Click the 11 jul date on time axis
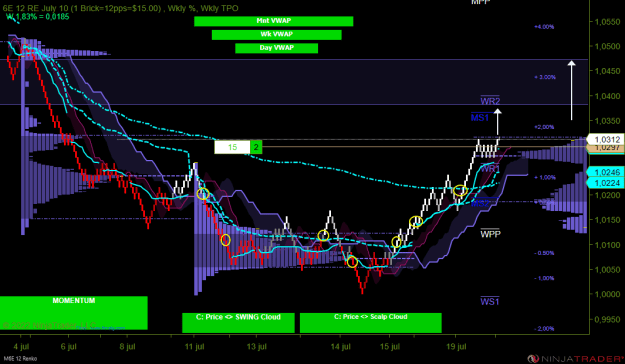Screen dimensions: 625x364 [195, 346]
